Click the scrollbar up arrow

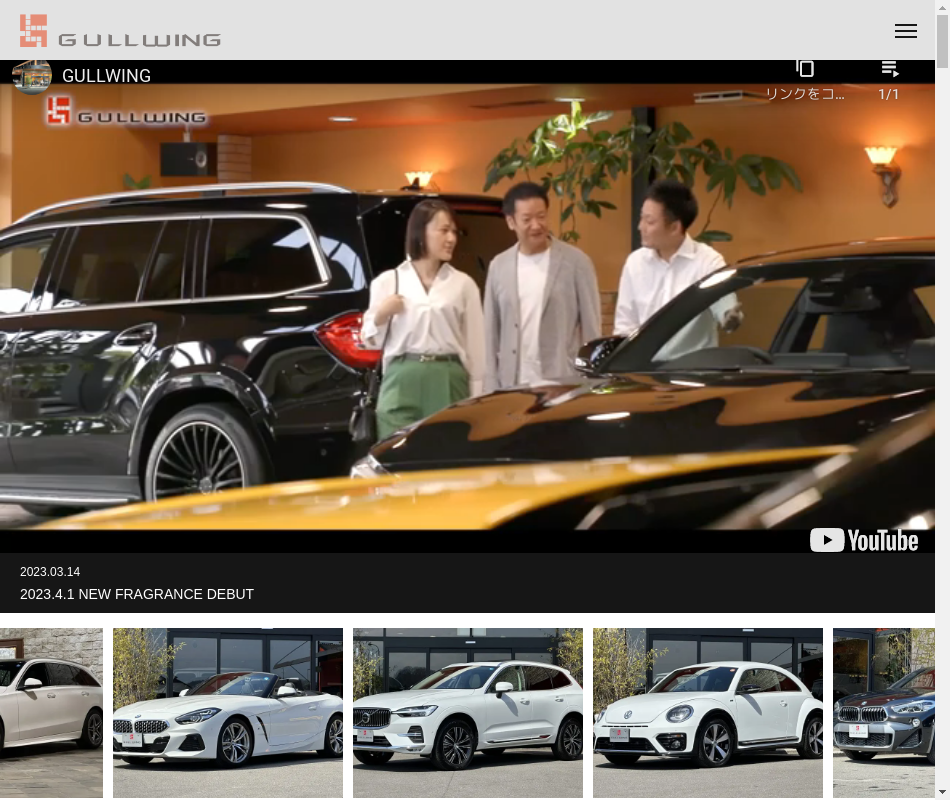pos(942,8)
